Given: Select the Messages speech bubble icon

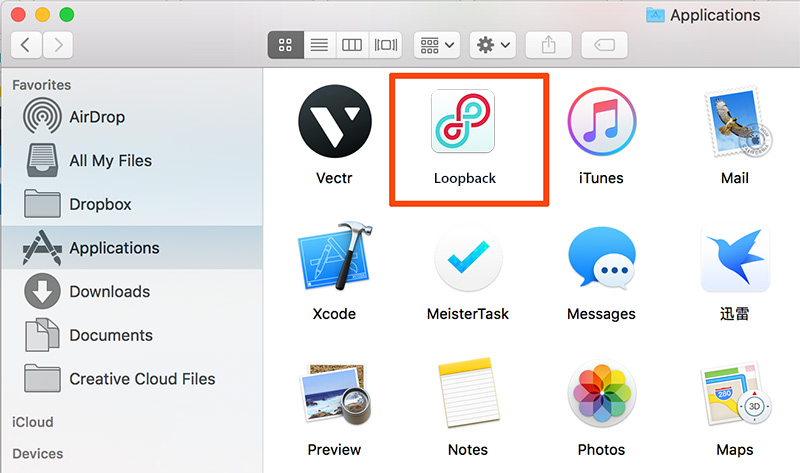Looking at the screenshot, I should 602,258.
